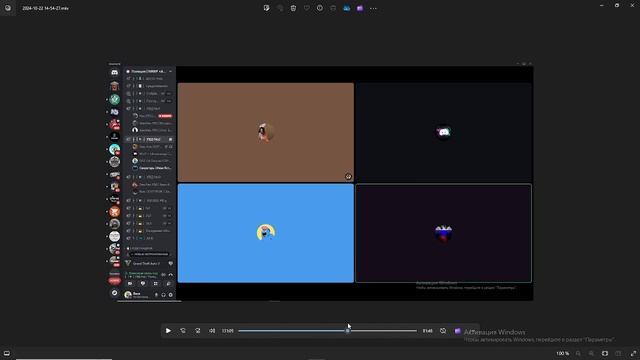Click the video file name in the title bar
The image size is (640, 360).
coord(45,8)
